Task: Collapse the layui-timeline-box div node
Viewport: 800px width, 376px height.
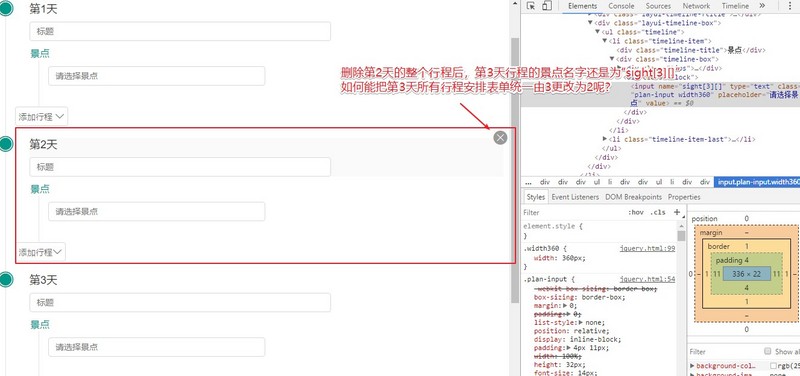Action: [x=590, y=23]
